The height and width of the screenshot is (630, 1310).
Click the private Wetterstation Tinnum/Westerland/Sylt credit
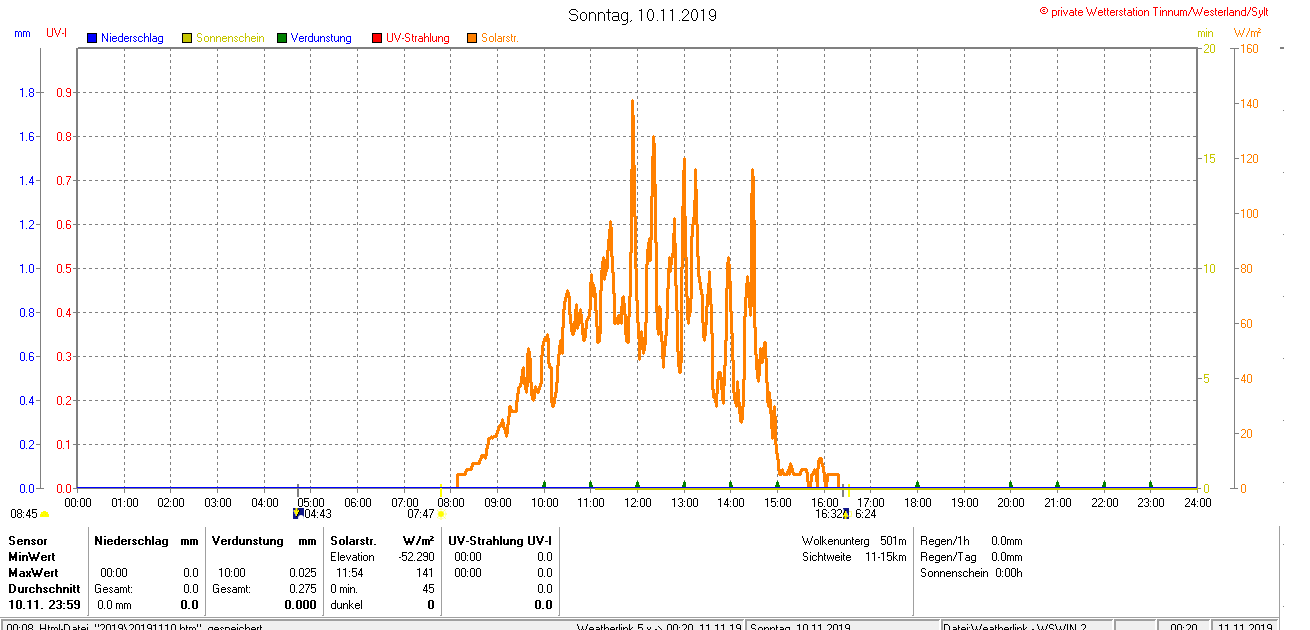[x=1154, y=12]
